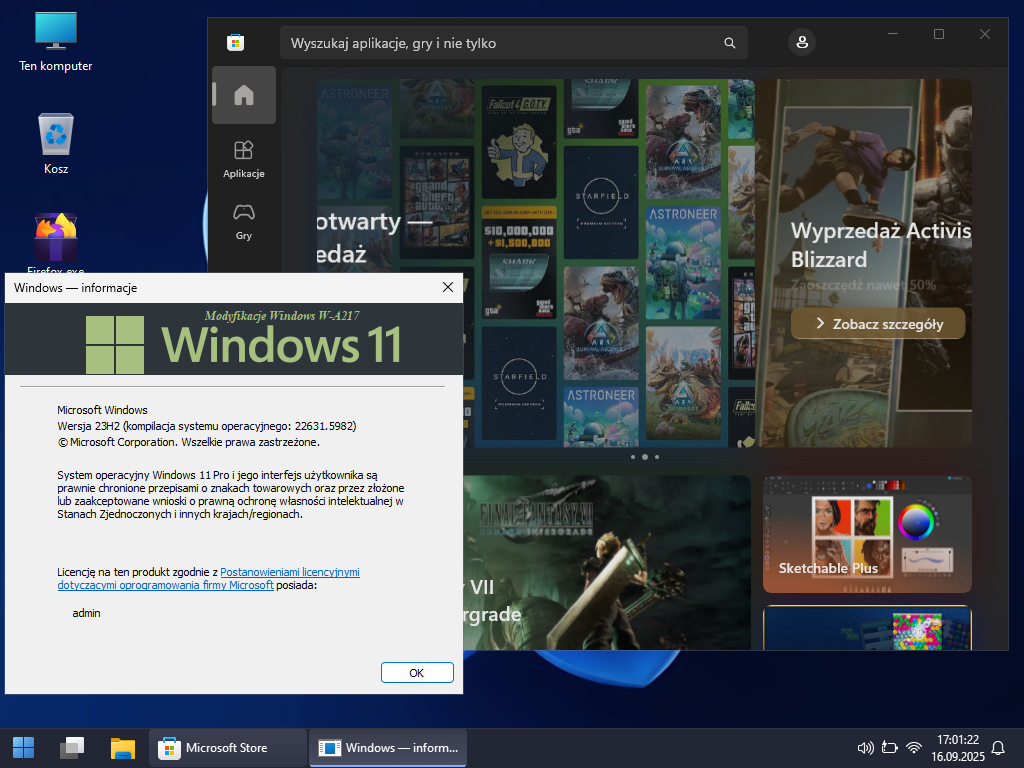1024x768 pixels.
Task: Open the Postanowieniami licencyjnymi license link
Action: (289, 572)
